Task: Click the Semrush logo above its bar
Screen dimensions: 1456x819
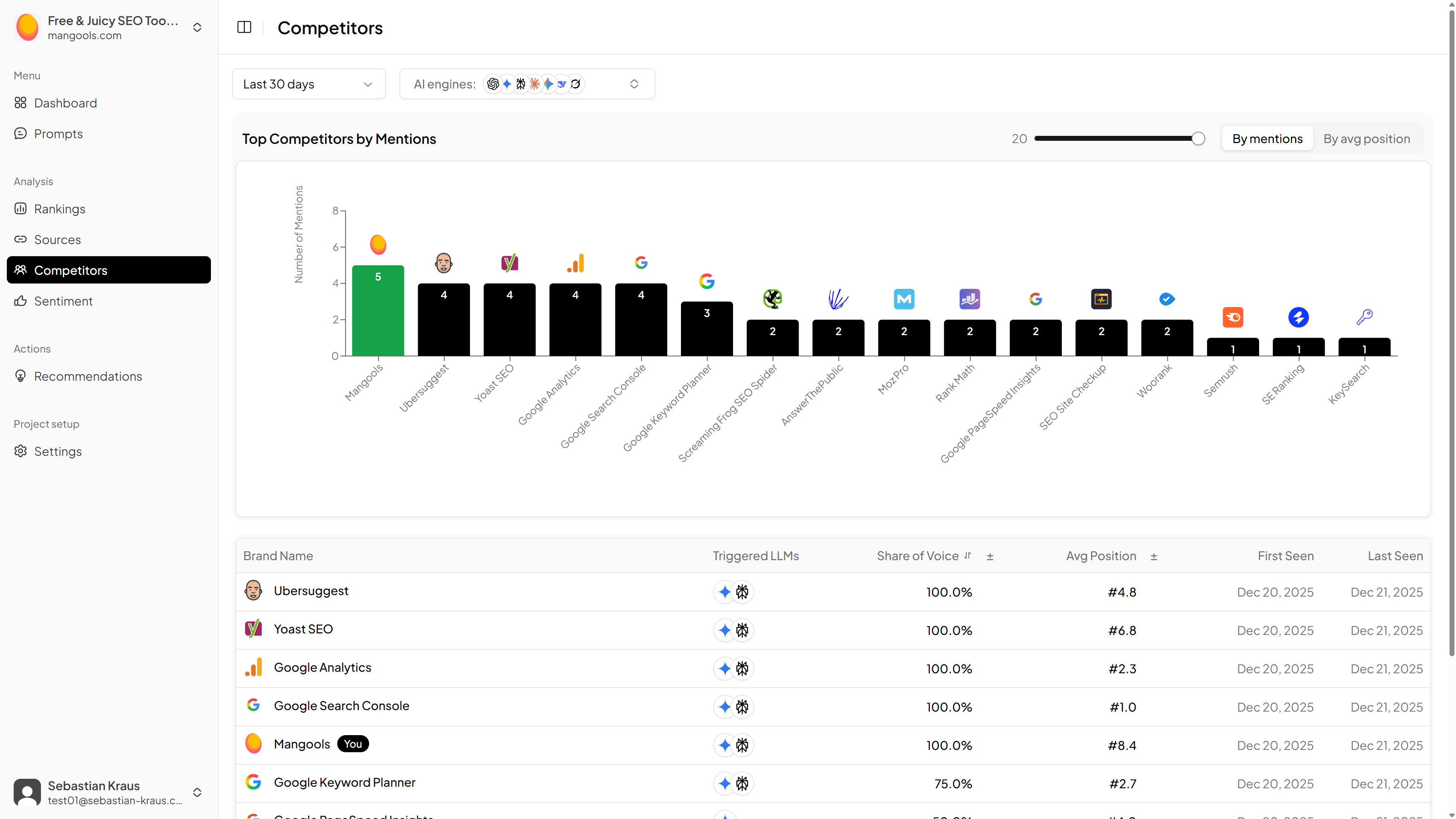Action: pos(1233,317)
